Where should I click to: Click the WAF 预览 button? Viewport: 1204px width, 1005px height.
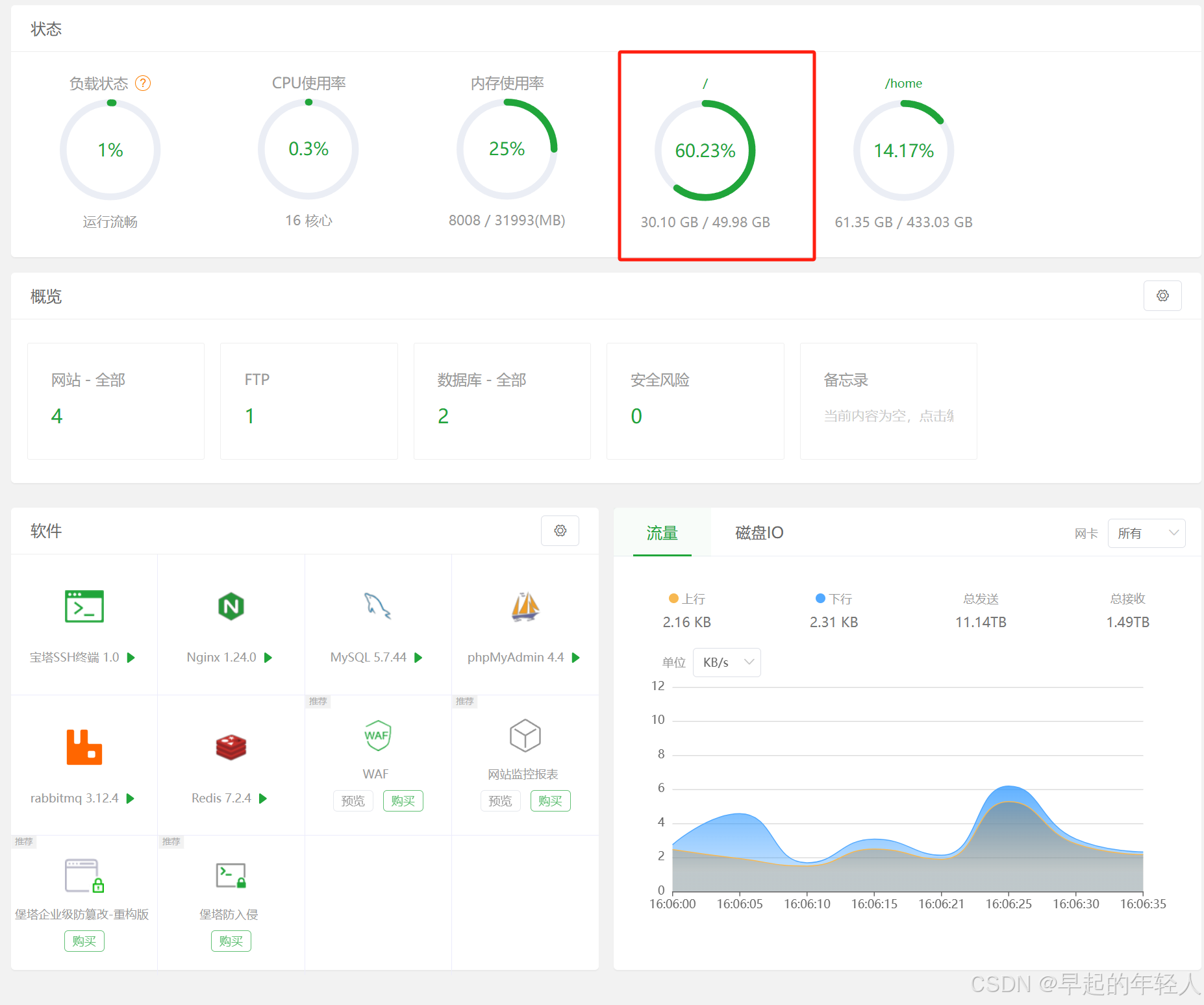coord(353,801)
